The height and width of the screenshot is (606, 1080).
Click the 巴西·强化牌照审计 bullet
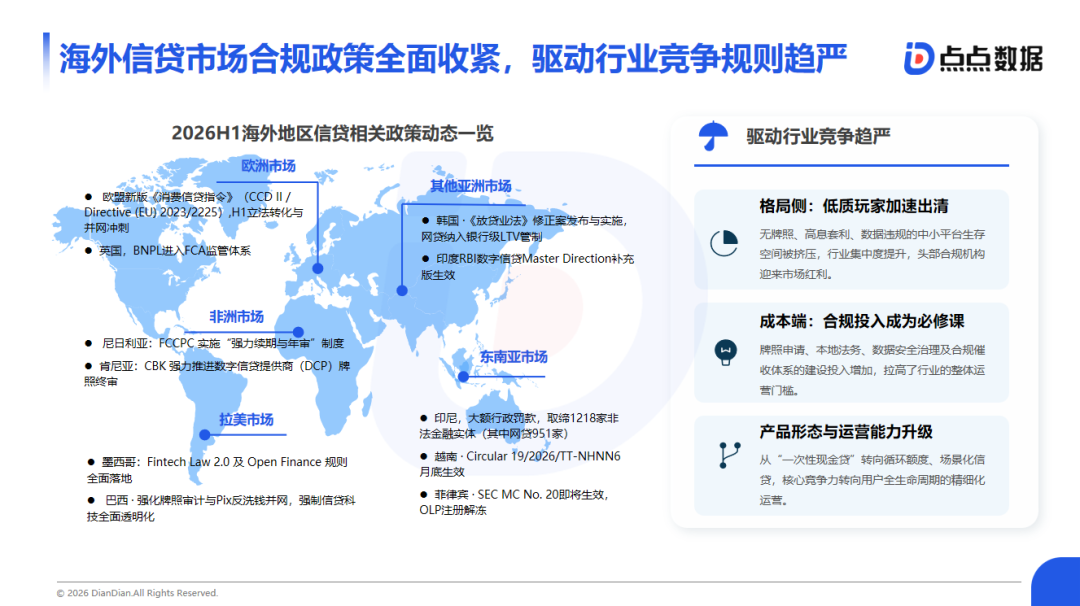coord(221,508)
